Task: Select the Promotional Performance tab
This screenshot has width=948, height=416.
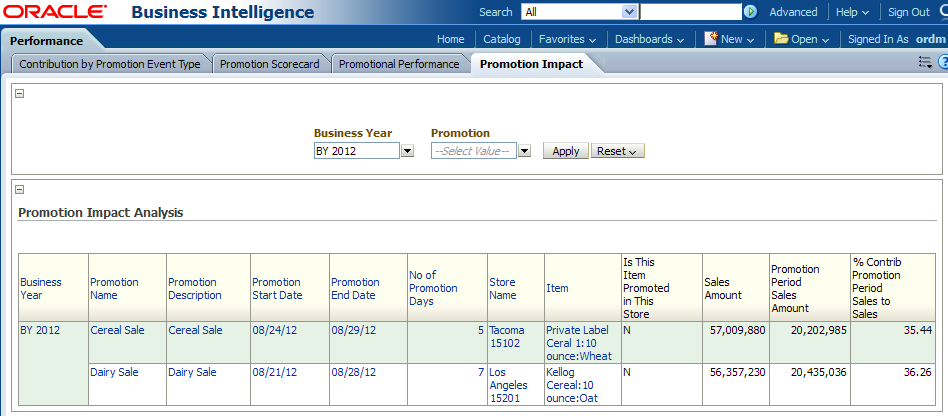Action: [399, 64]
